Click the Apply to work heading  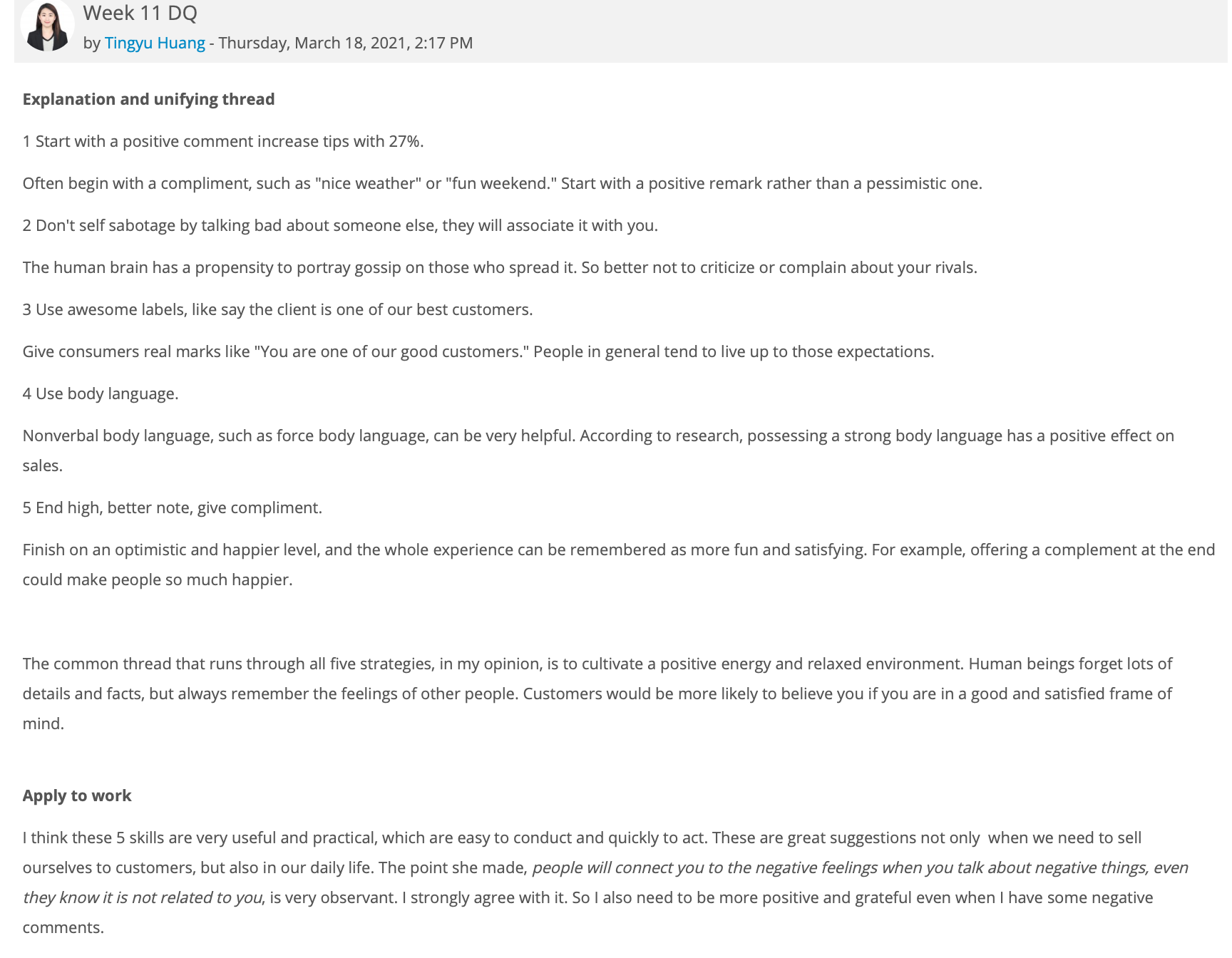click(77, 795)
